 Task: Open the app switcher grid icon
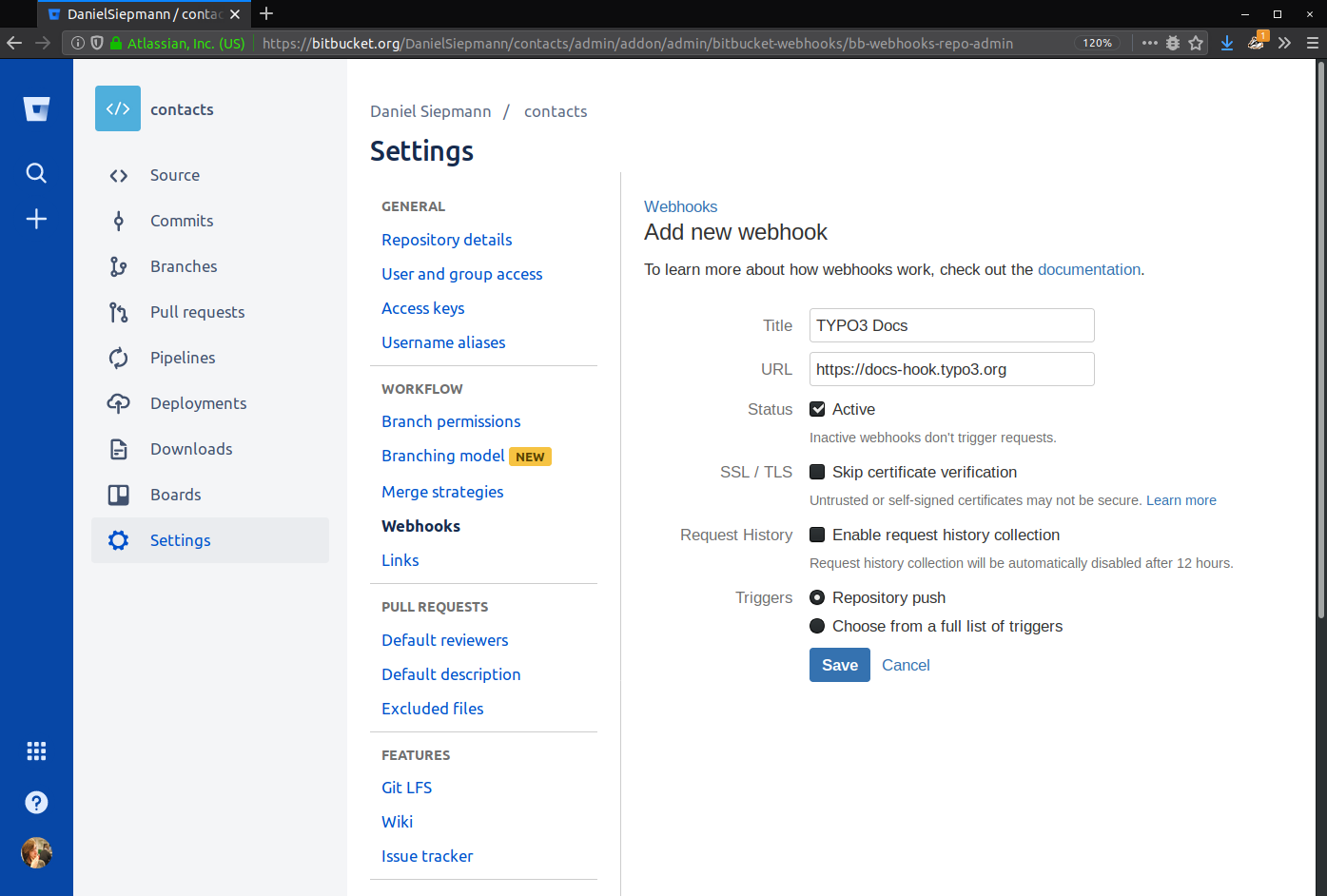(x=36, y=751)
